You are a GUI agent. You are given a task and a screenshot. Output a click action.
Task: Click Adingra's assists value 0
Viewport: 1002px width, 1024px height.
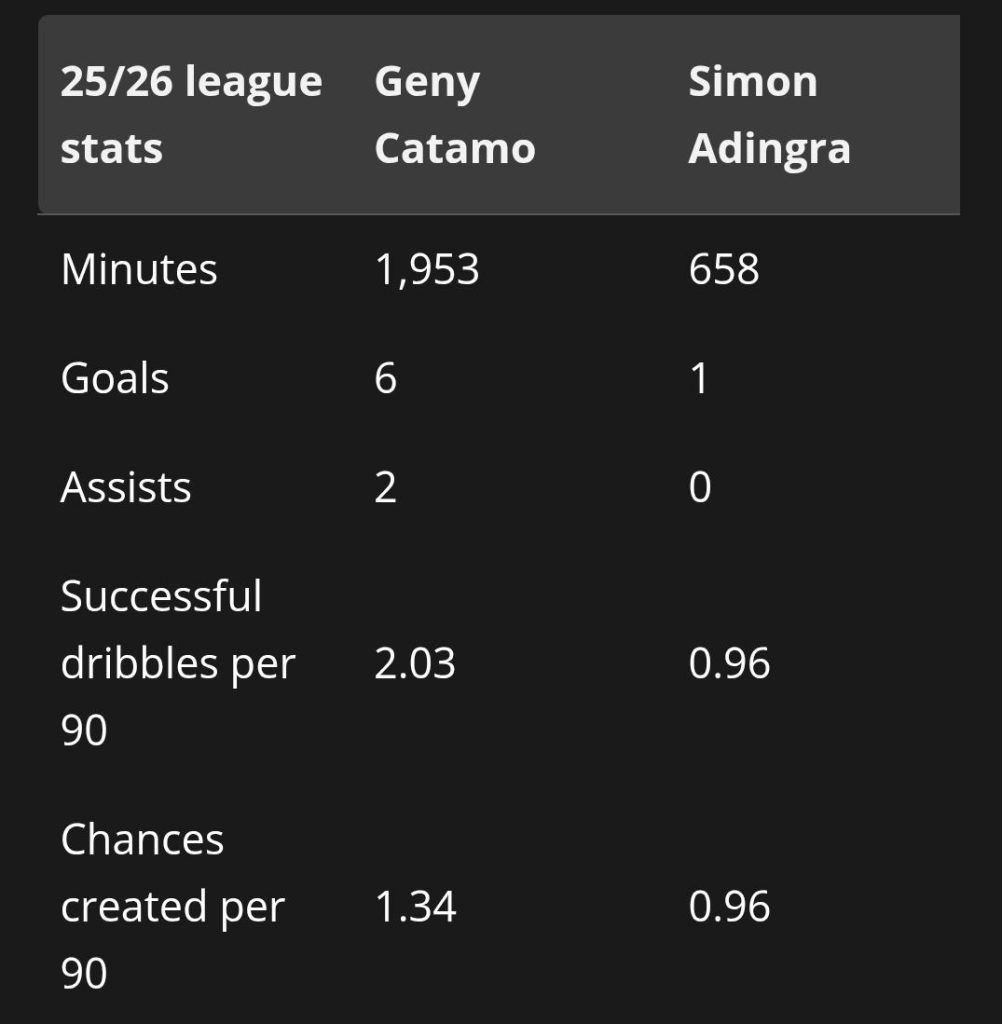tap(700, 487)
